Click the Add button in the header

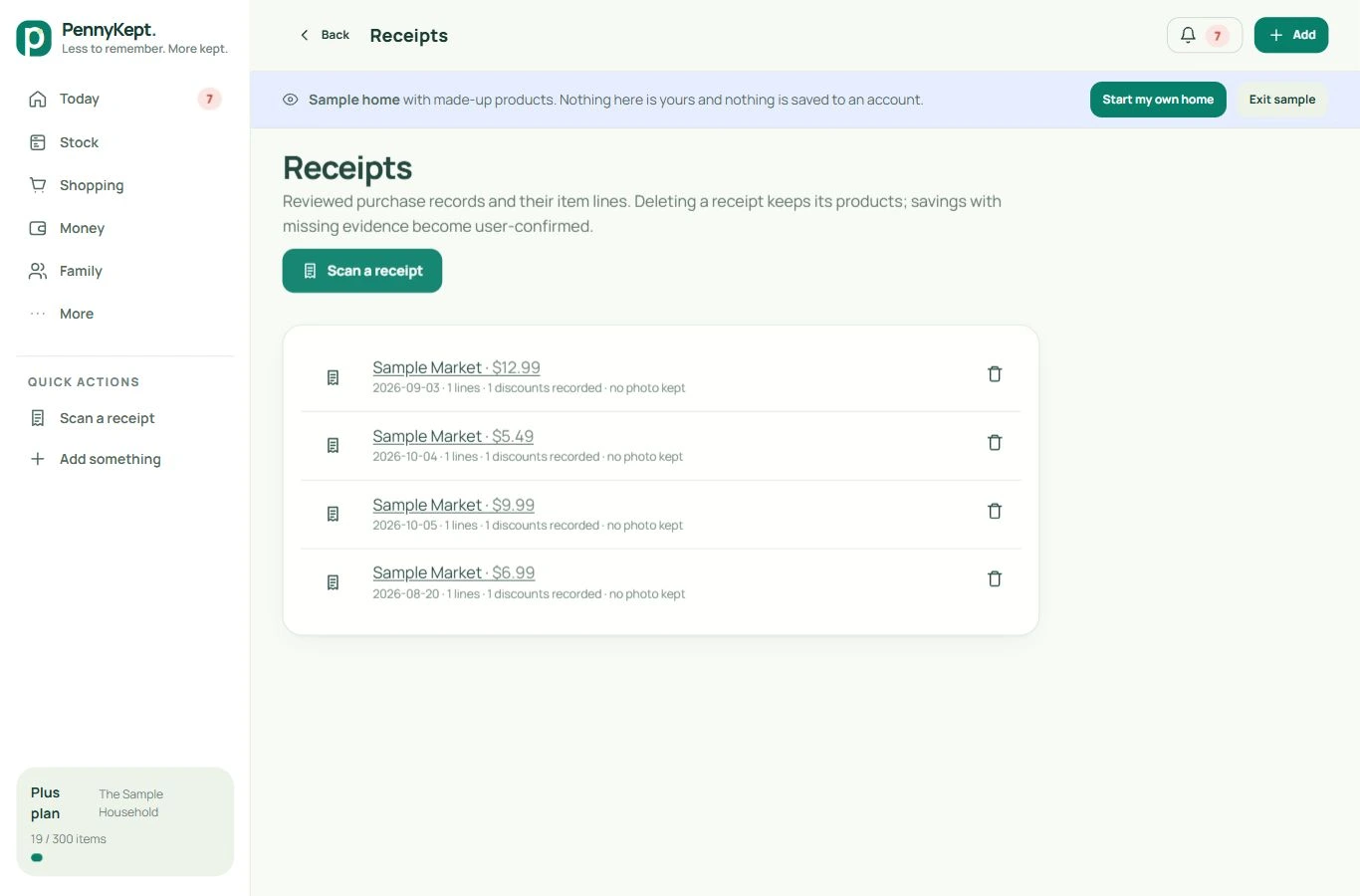[1291, 35]
